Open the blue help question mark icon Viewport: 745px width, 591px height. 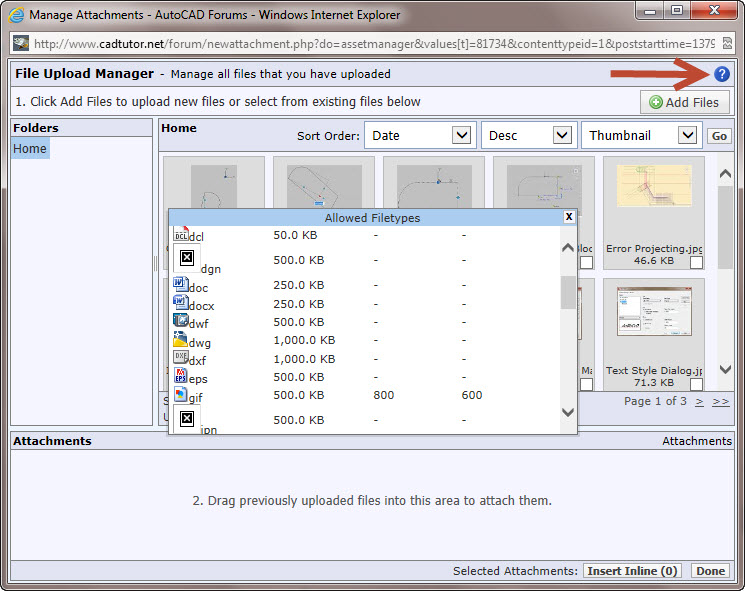pos(721,74)
